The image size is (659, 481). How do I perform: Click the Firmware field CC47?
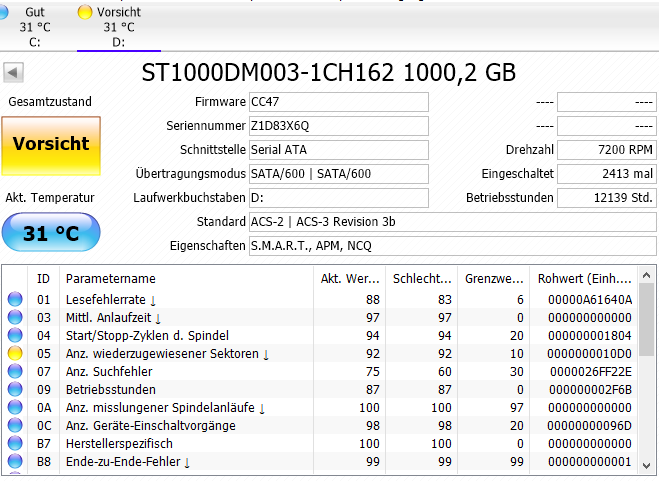[339, 102]
